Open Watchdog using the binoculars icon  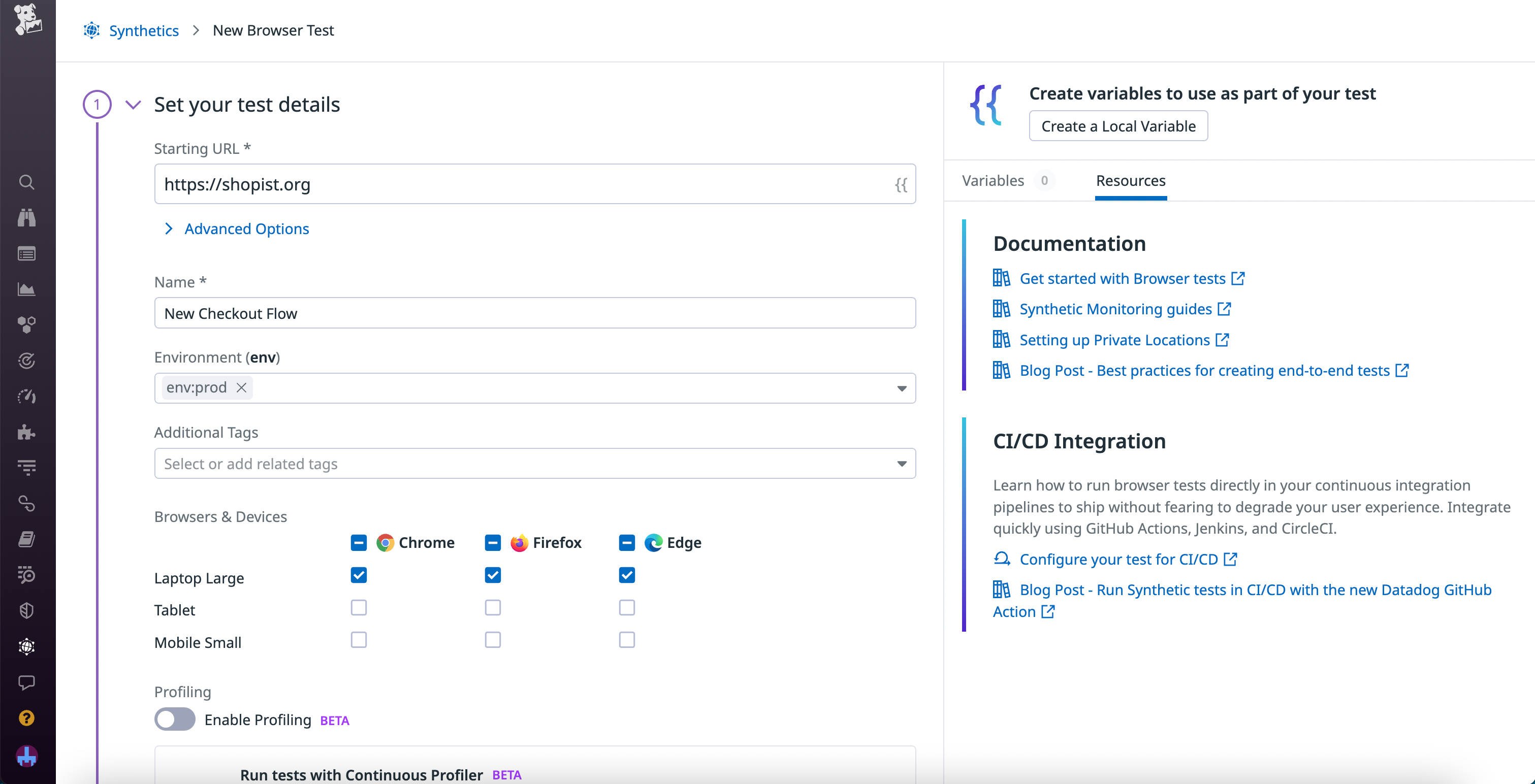27,217
